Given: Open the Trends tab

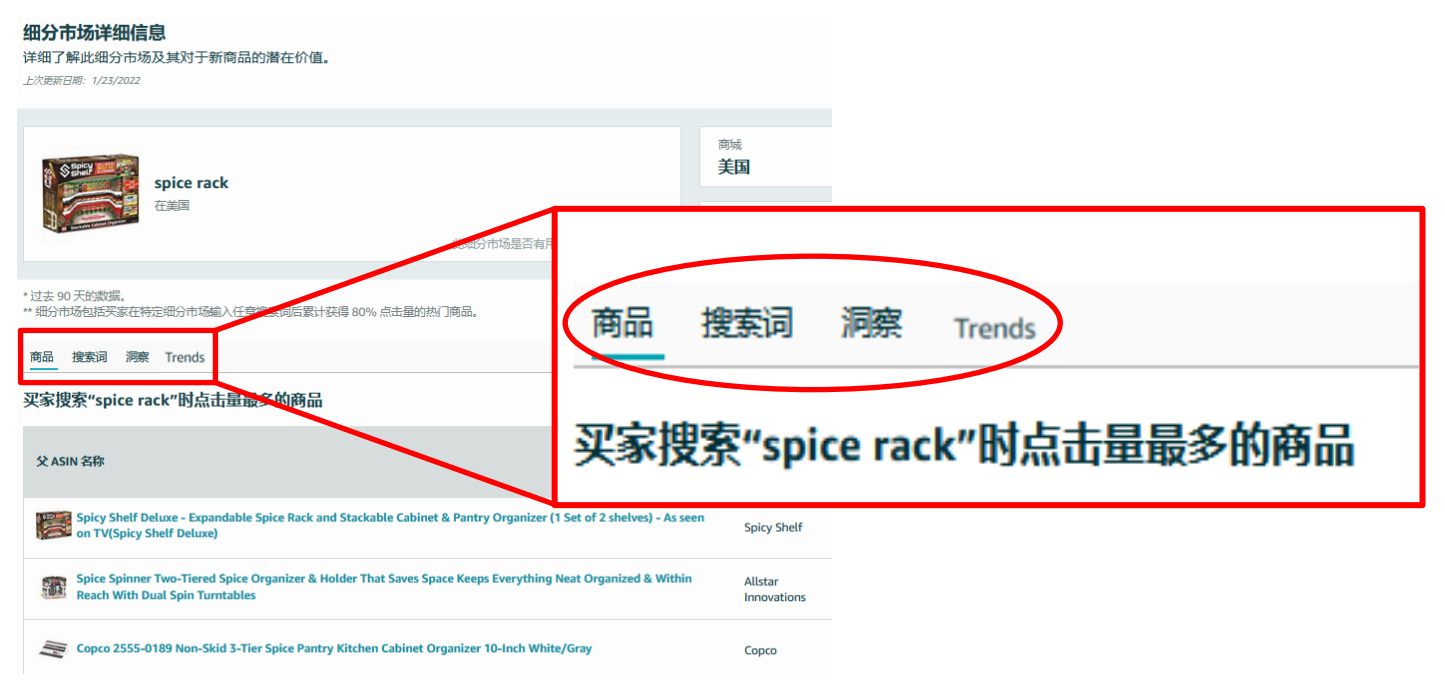Looking at the screenshot, I should [185, 357].
